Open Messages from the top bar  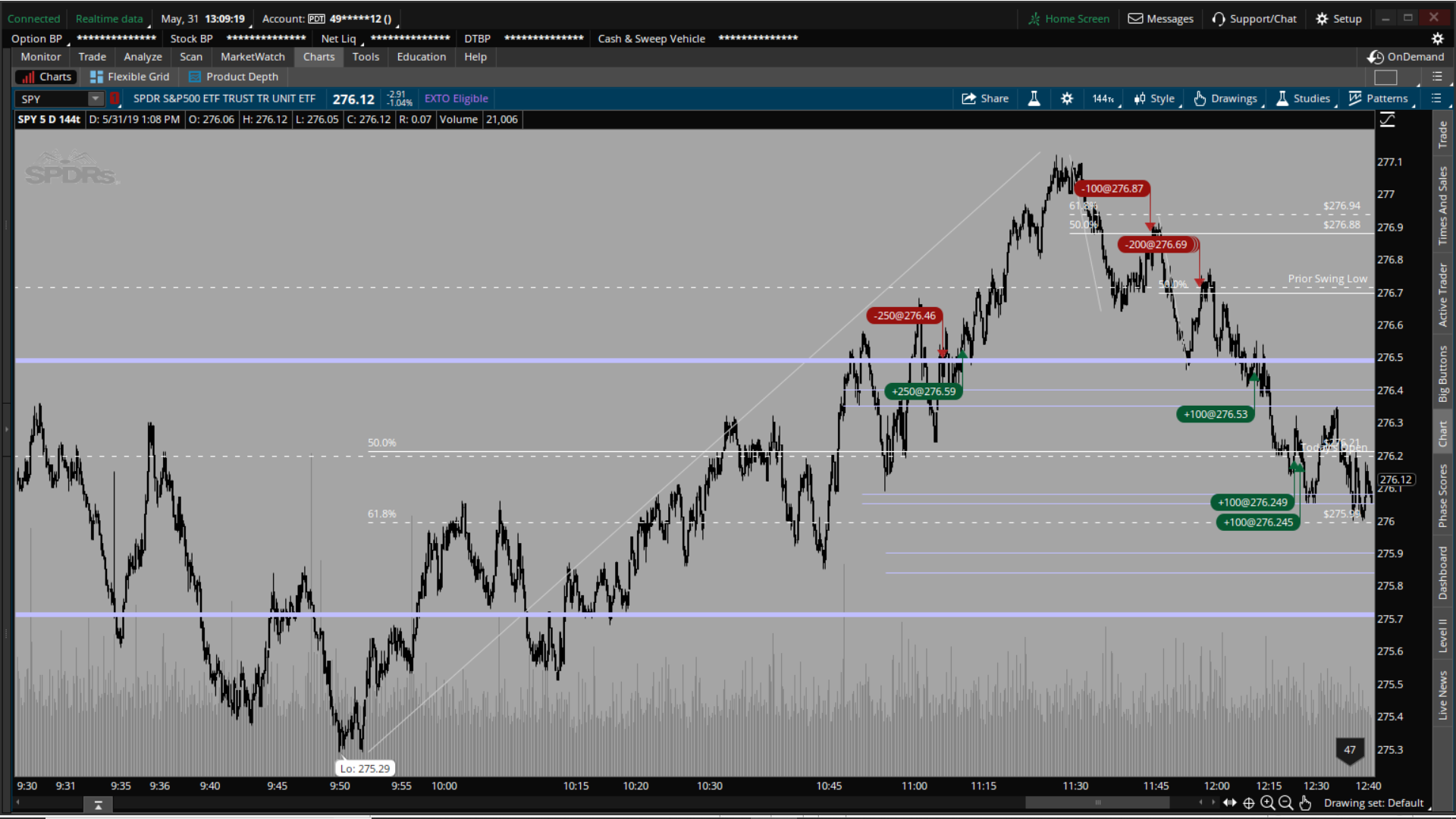point(1161,19)
